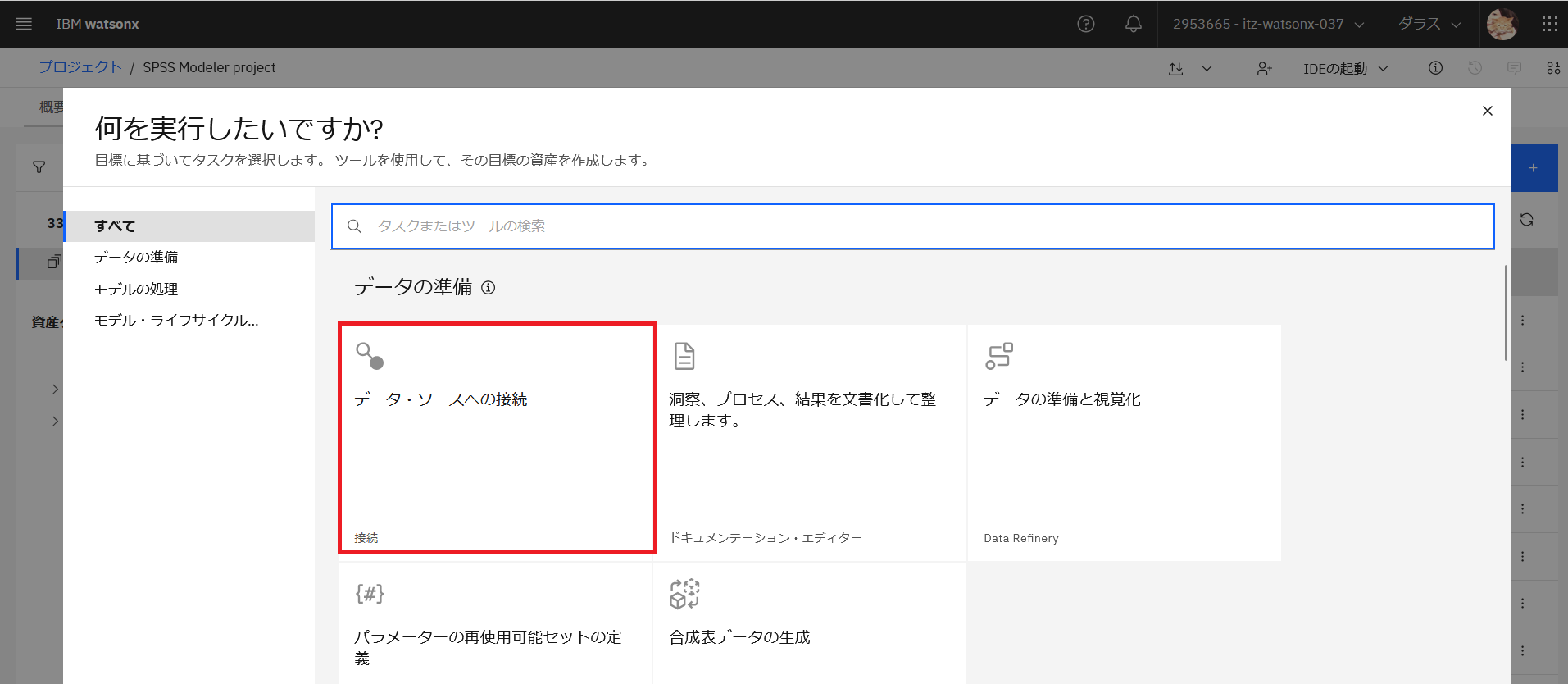The height and width of the screenshot is (684, 1568).
Task: Open the notifications bell
Action: coord(1134,24)
